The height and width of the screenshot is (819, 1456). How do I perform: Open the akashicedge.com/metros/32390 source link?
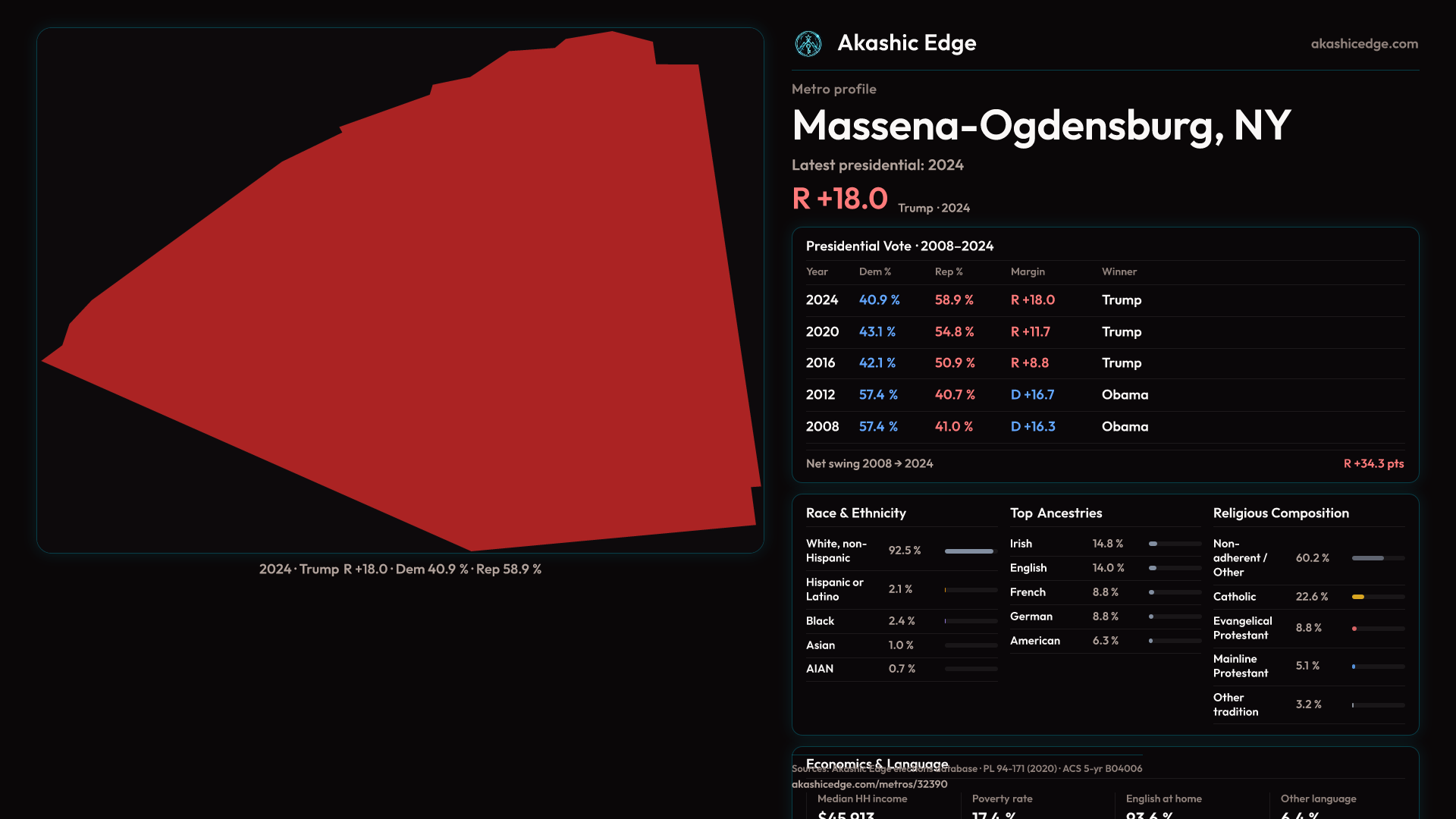pyautogui.click(x=869, y=784)
